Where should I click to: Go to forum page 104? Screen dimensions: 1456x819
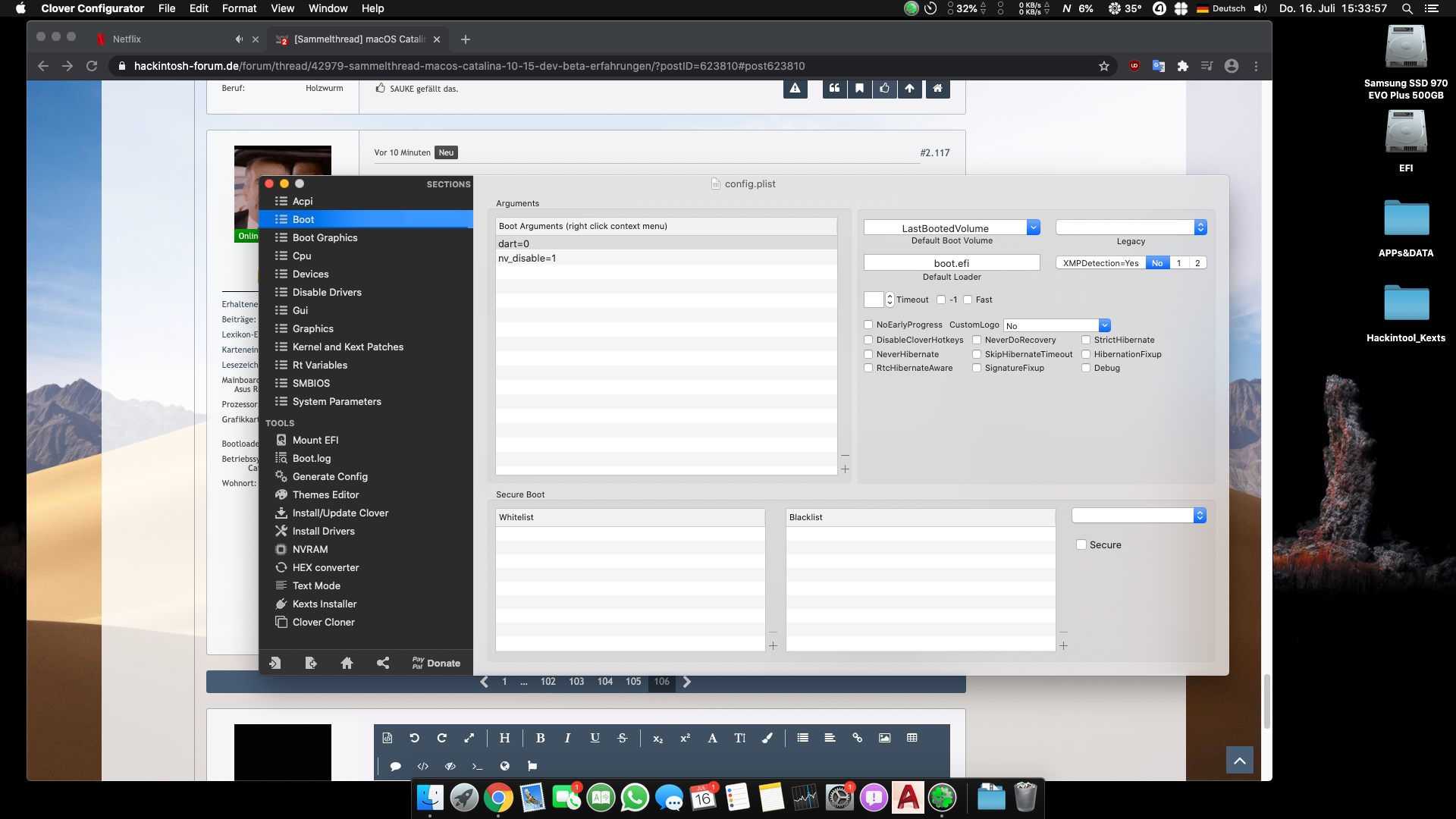pos(604,682)
